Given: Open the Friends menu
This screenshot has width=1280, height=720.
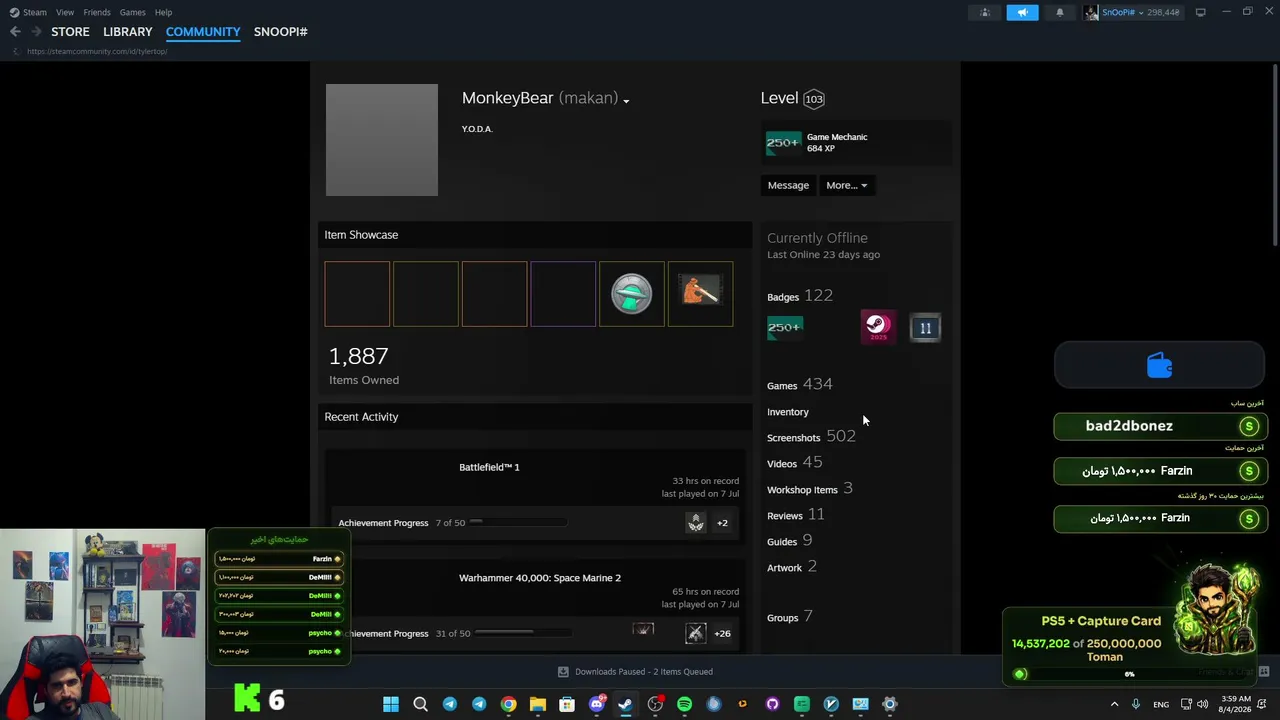Looking at the screenshot, I should click(97, 12).
